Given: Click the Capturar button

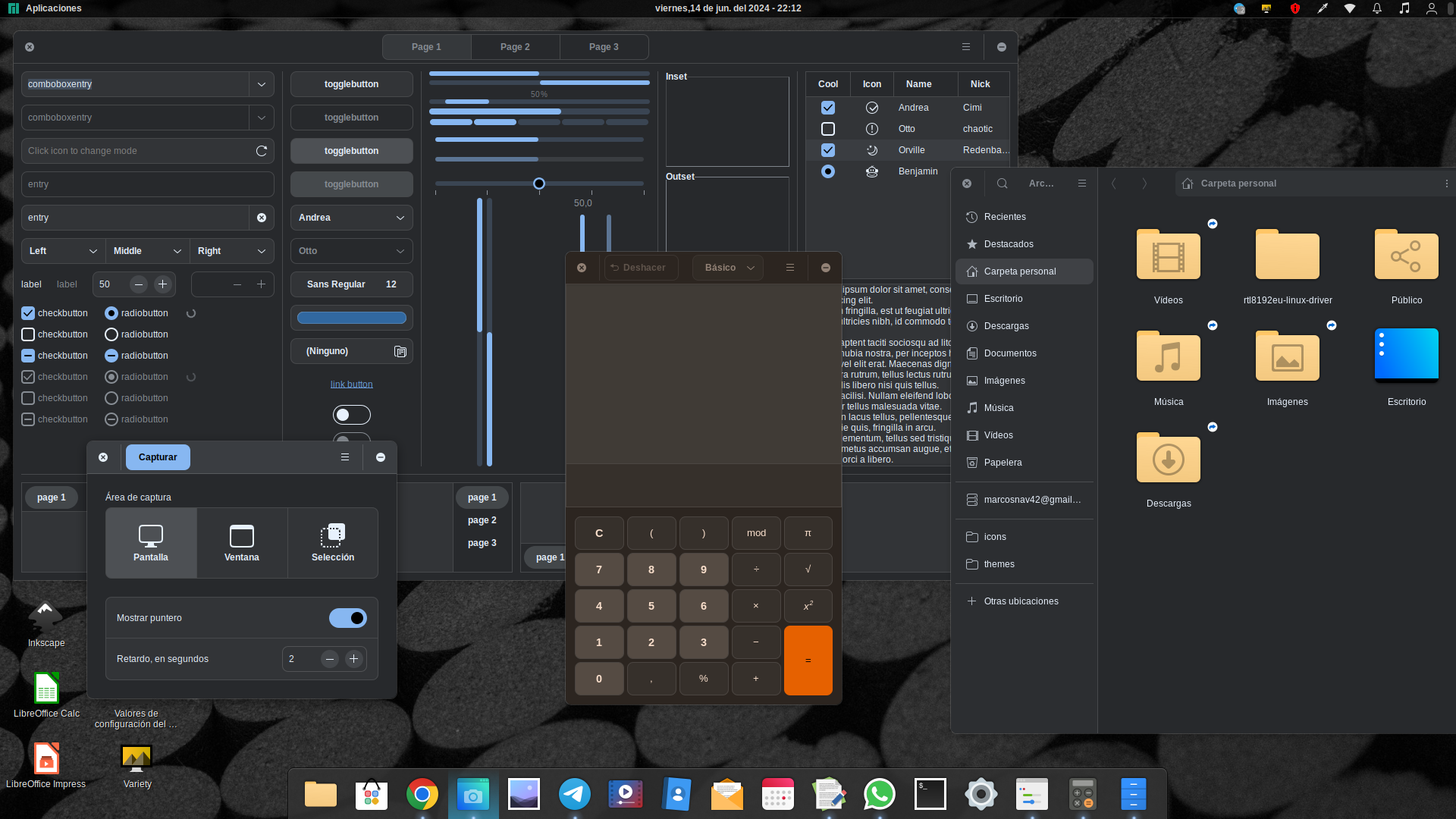Looking at the screenshot, I should 158,457.
